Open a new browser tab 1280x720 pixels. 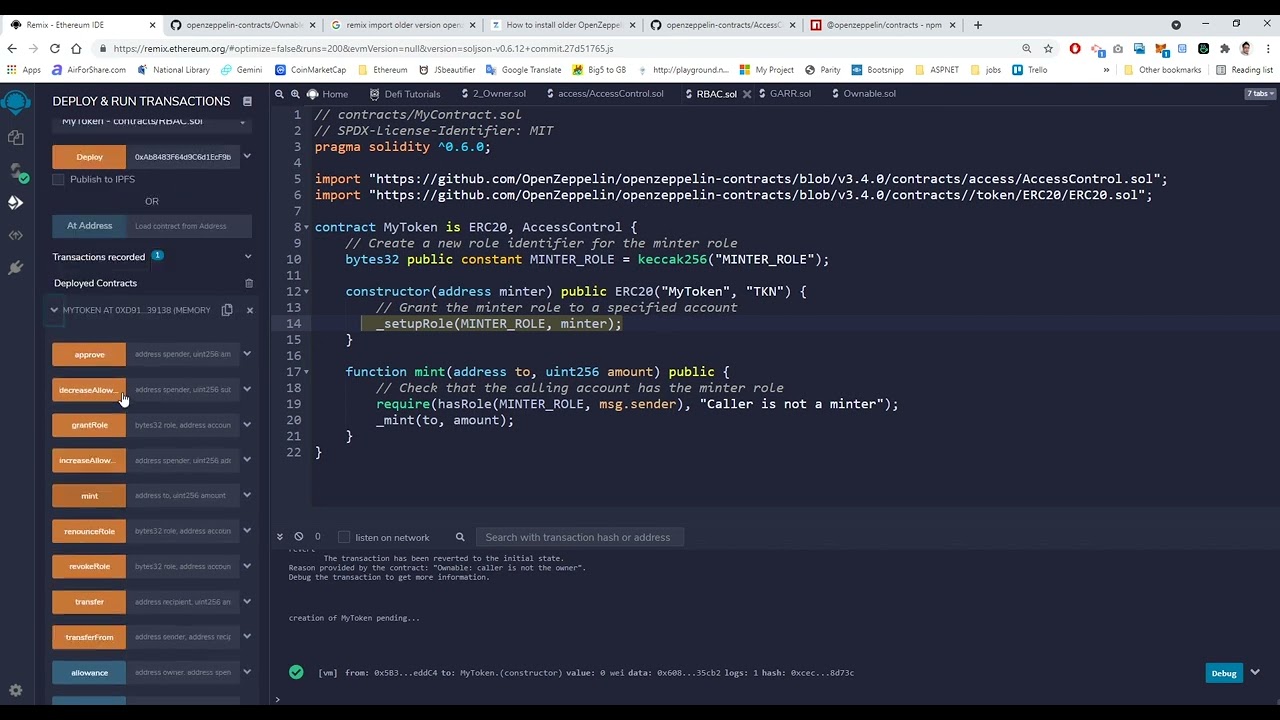pos(977,24)
